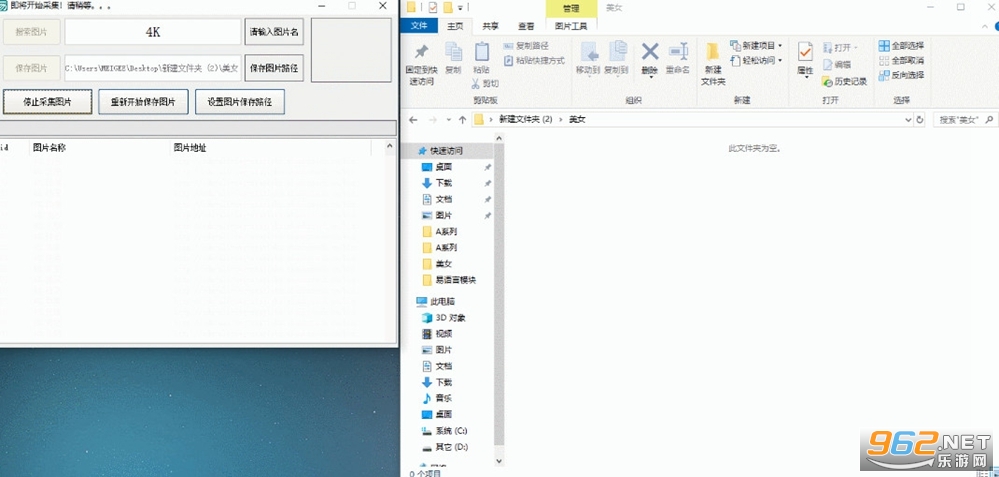Click Invert selection 反向选择
Screen dimensions: 999x477
901,75
